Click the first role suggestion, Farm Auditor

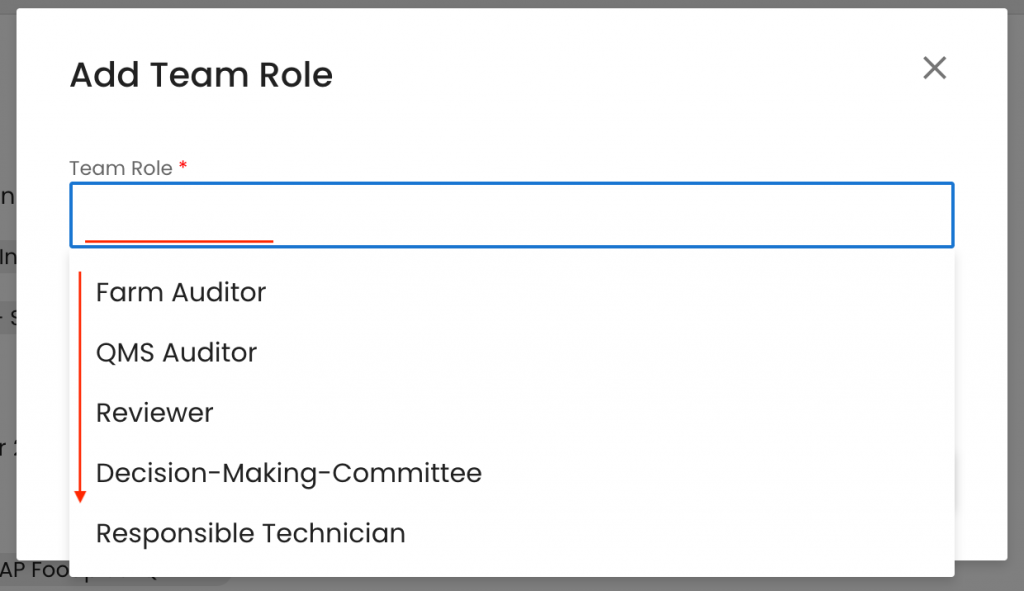pos(181,293)
